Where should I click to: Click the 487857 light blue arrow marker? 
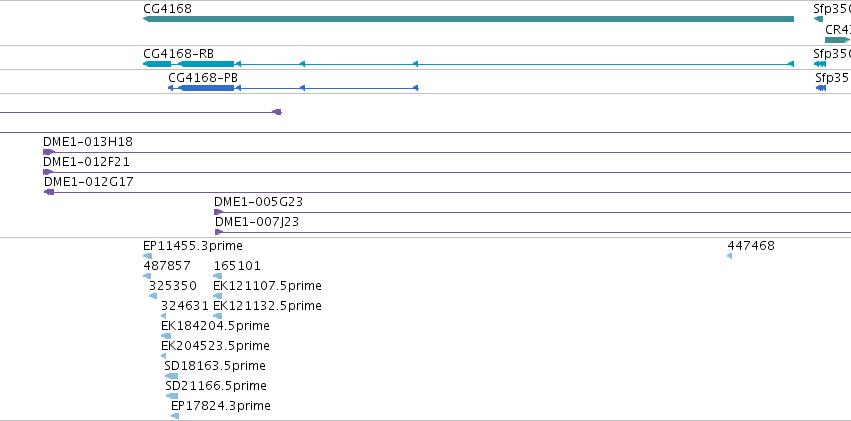coord(147,276)
